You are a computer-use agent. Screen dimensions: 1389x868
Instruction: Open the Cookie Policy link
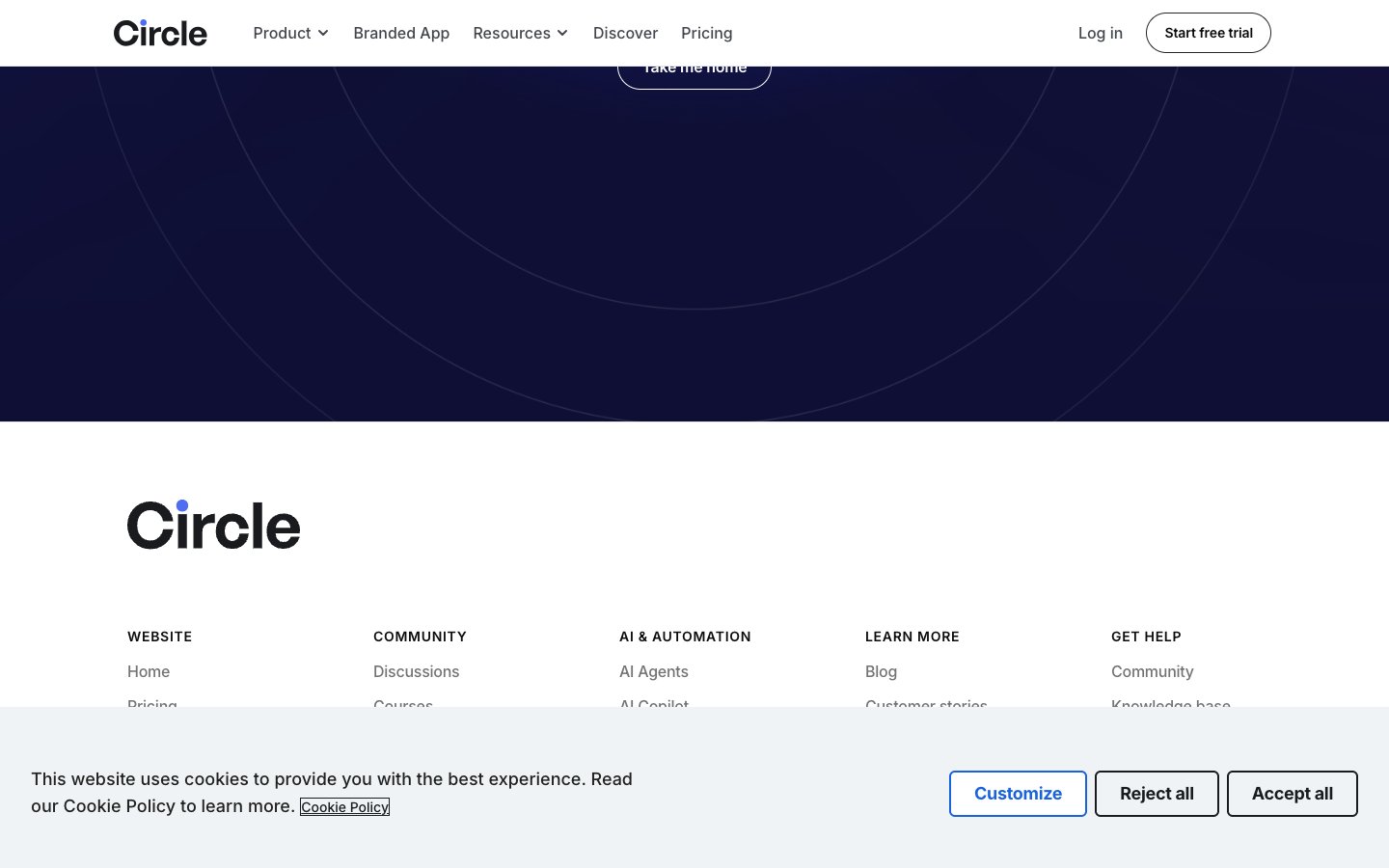point(344,807)
